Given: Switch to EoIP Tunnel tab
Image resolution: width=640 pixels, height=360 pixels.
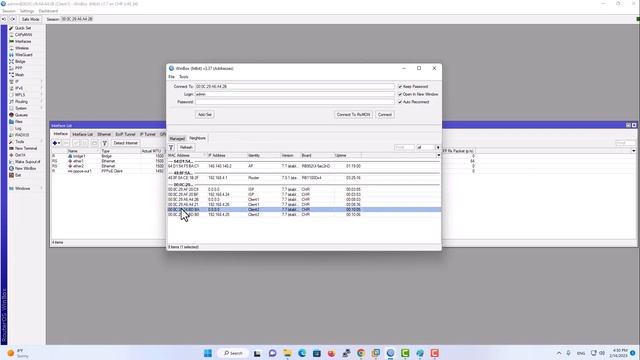Looking at the screenshot, I should pos(125,134).
